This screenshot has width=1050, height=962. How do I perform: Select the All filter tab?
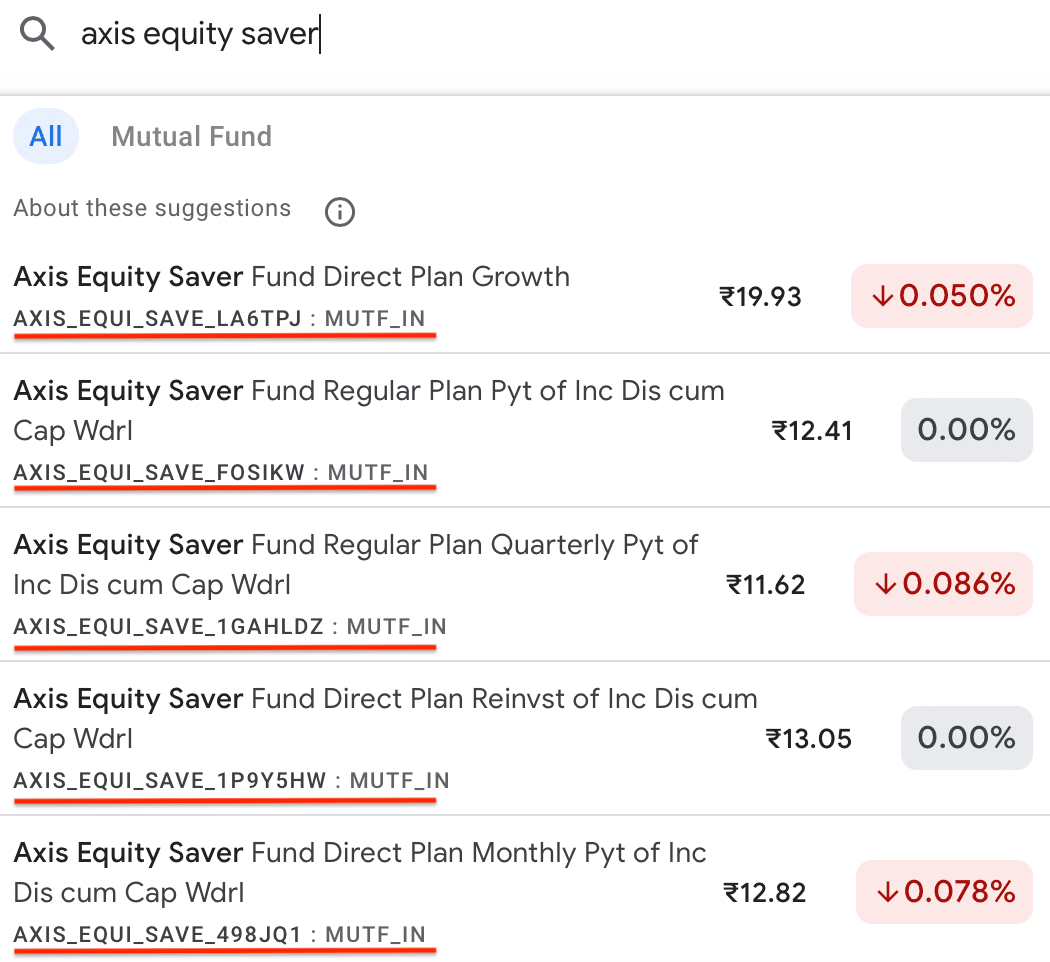(46, 136)
